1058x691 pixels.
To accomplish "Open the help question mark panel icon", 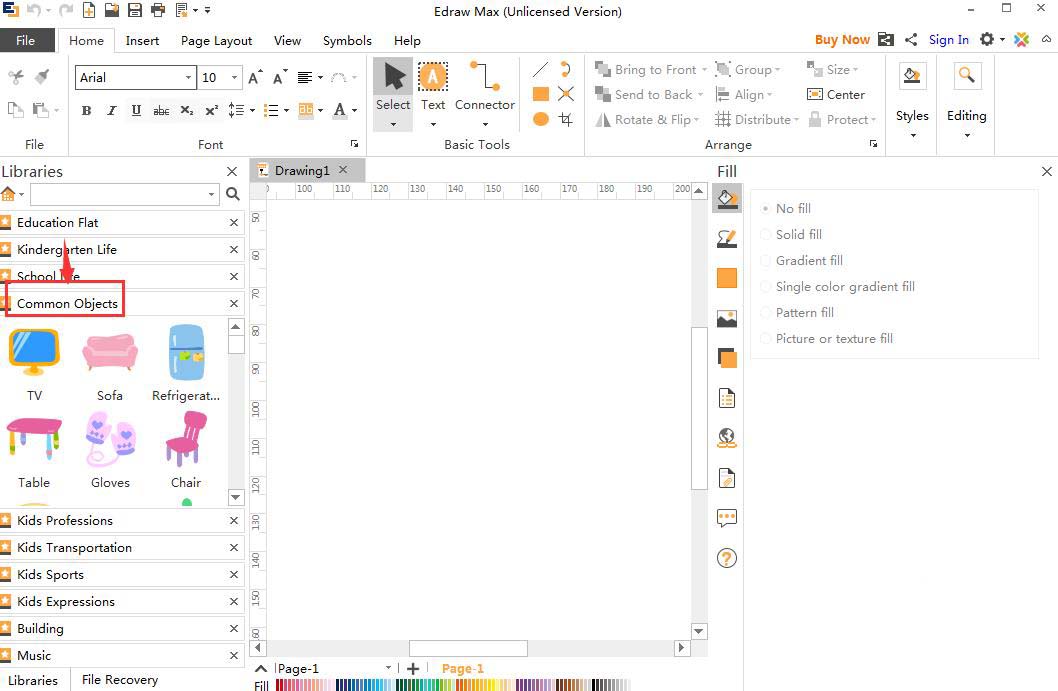I will click(727, 559).
